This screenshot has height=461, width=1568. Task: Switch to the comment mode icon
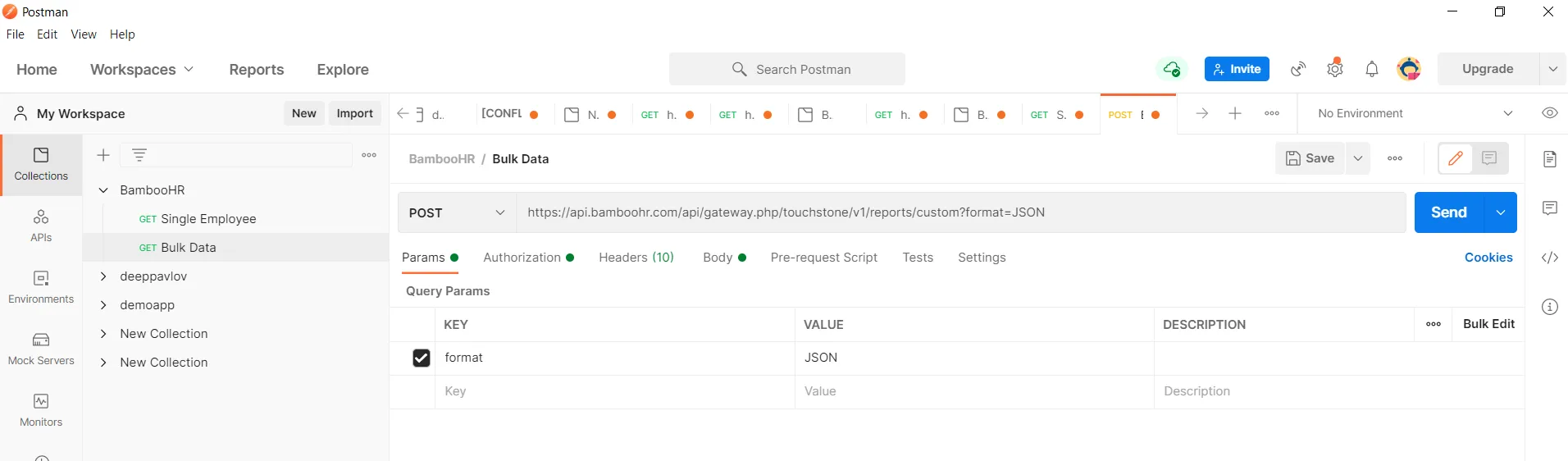1489,158
